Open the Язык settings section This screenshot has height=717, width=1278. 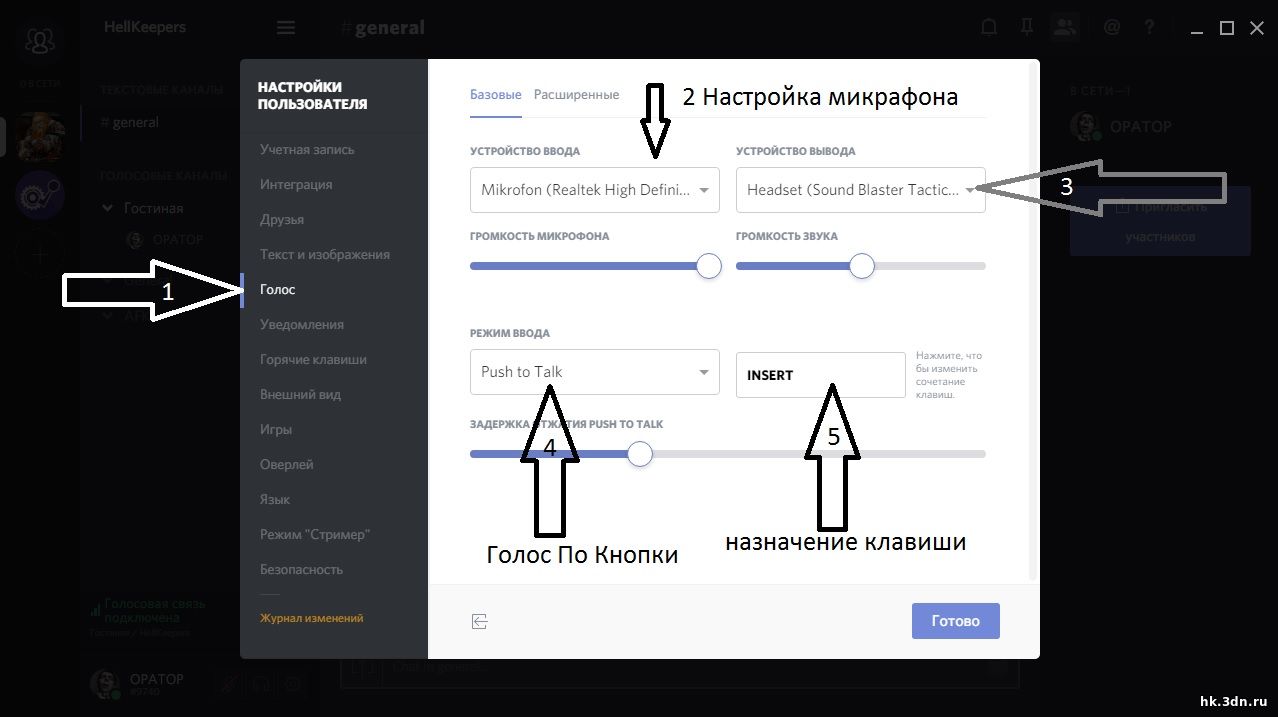click(275, 500)
